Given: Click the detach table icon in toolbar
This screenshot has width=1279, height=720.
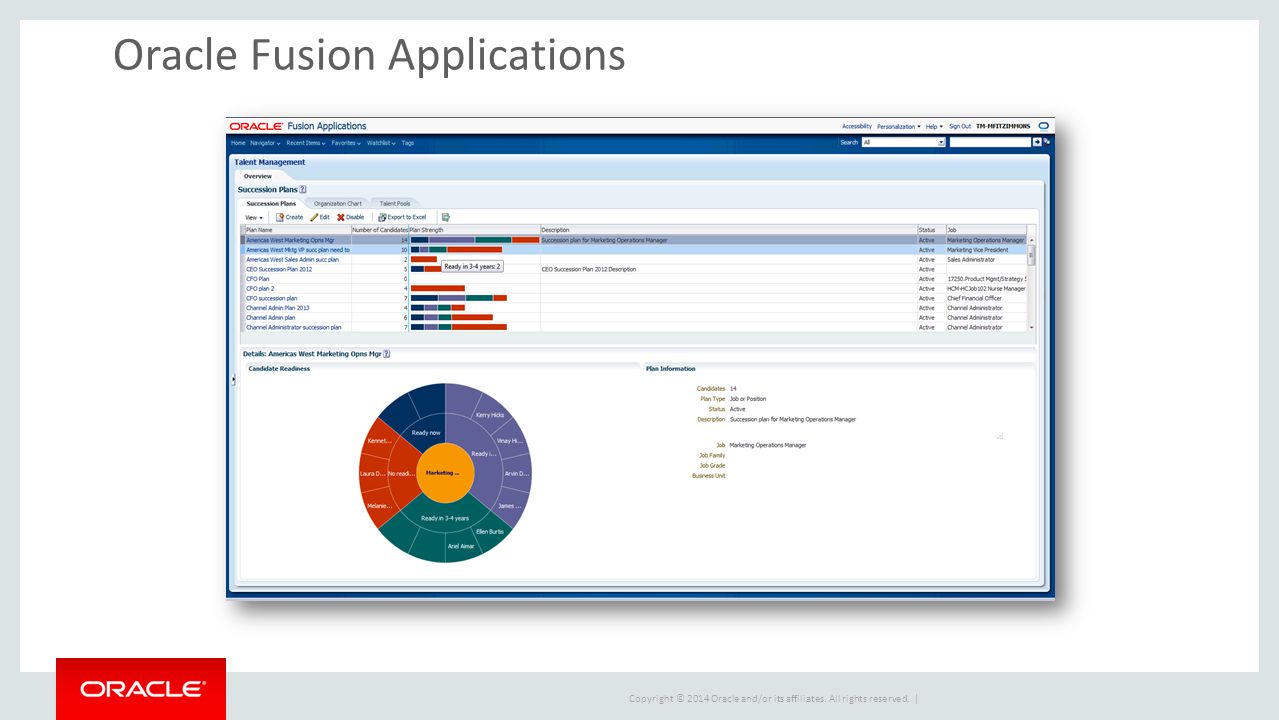Looking at the screenshot, I should click(446, 217).
